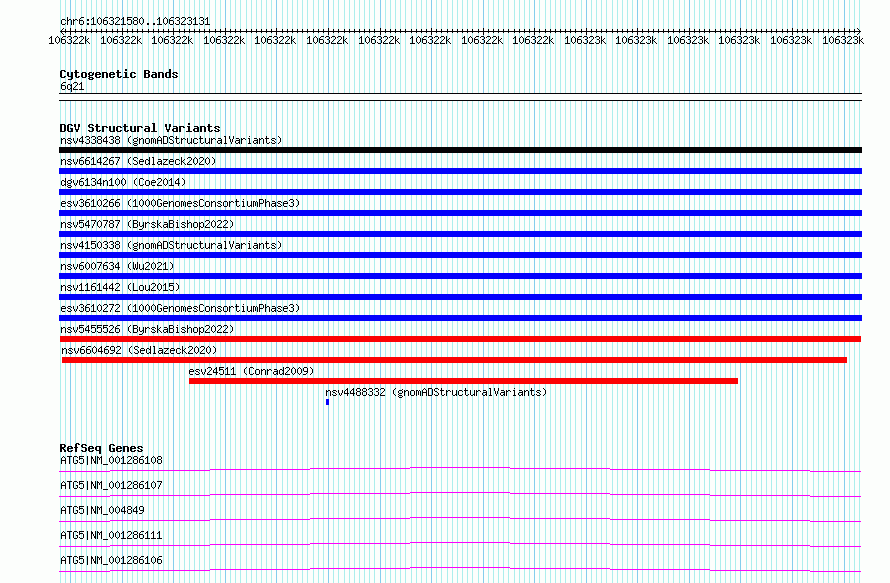Open transcript ATG5|NM_001286106
The image size is (890, 583).
[x=111, y=560]
